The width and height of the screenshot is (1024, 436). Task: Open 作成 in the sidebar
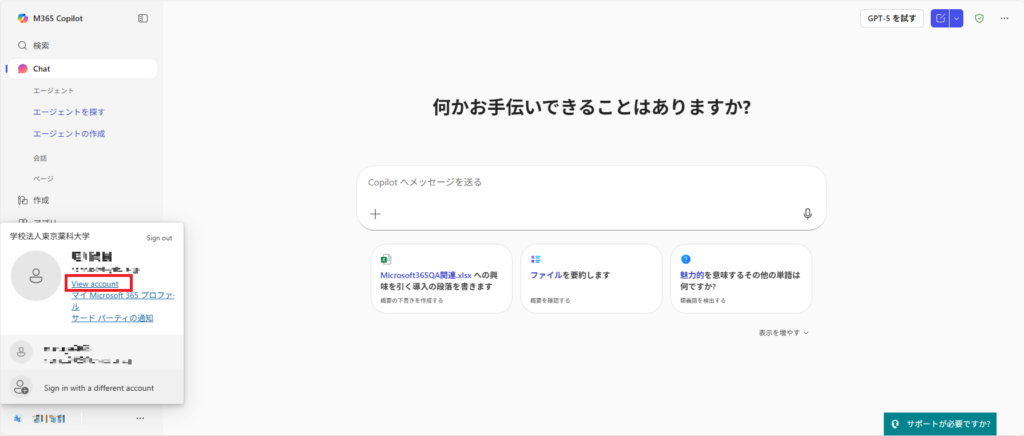(x=41, y=200)
